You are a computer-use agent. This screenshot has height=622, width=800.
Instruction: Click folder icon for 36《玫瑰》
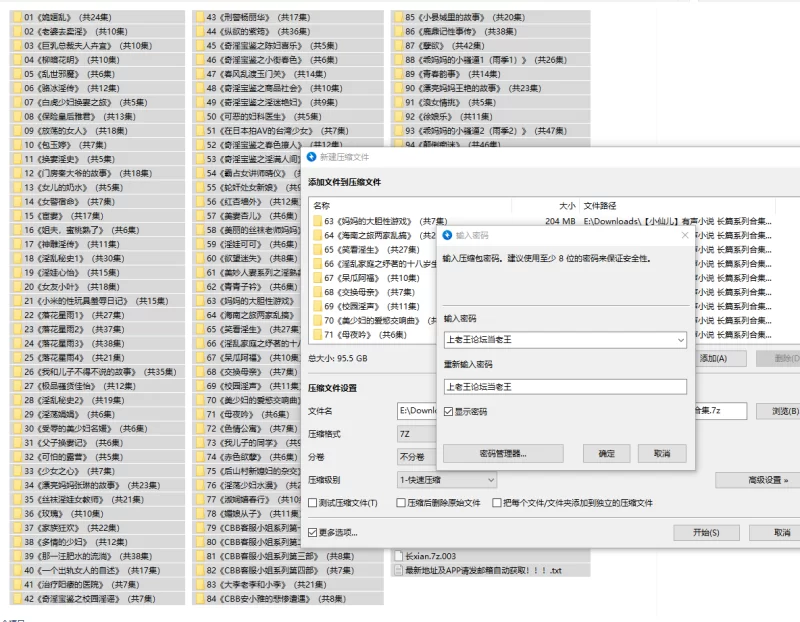coord(17,513)
